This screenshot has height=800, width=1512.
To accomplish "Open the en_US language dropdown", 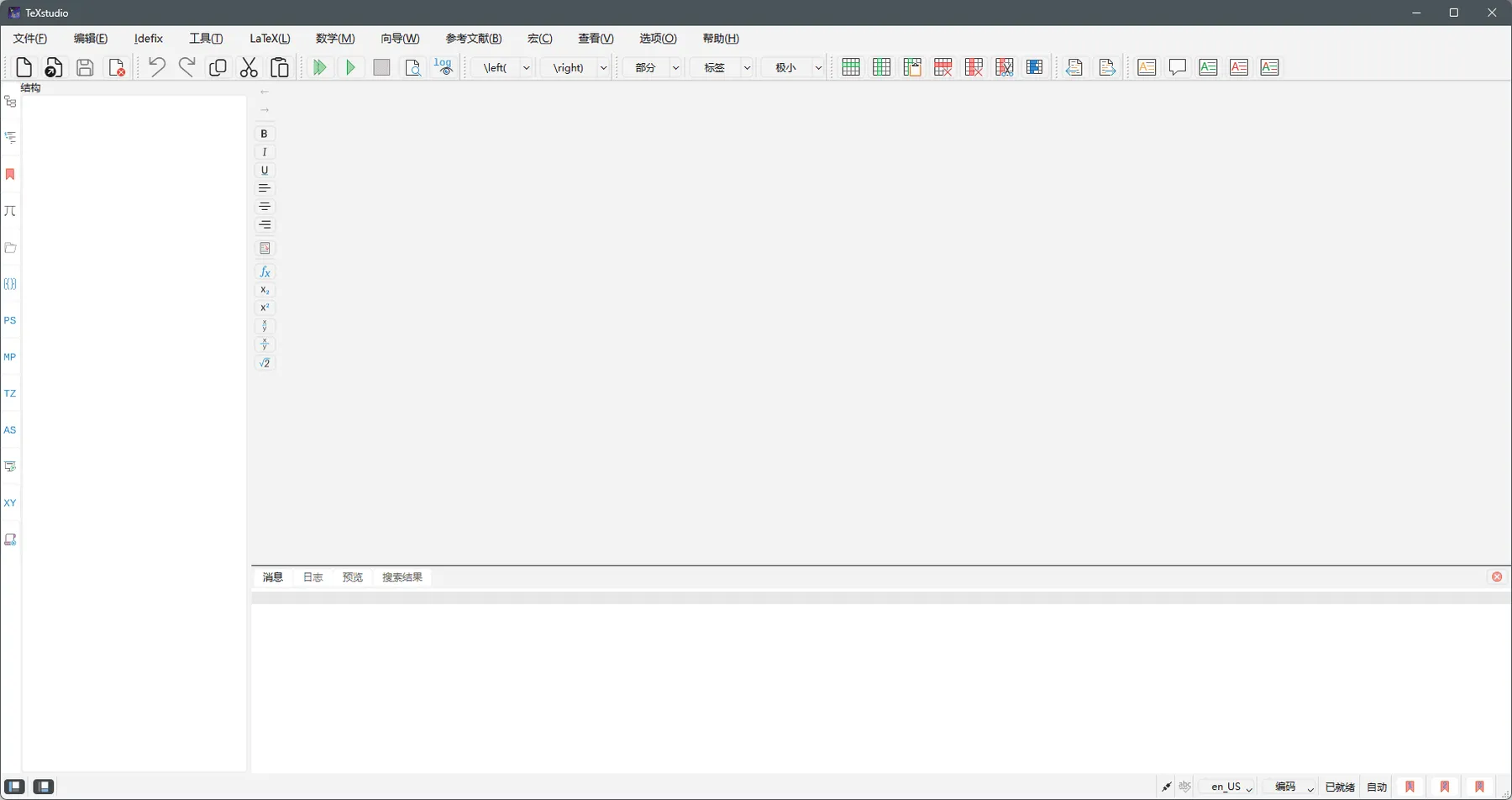I will click(x=1227, y=787).
